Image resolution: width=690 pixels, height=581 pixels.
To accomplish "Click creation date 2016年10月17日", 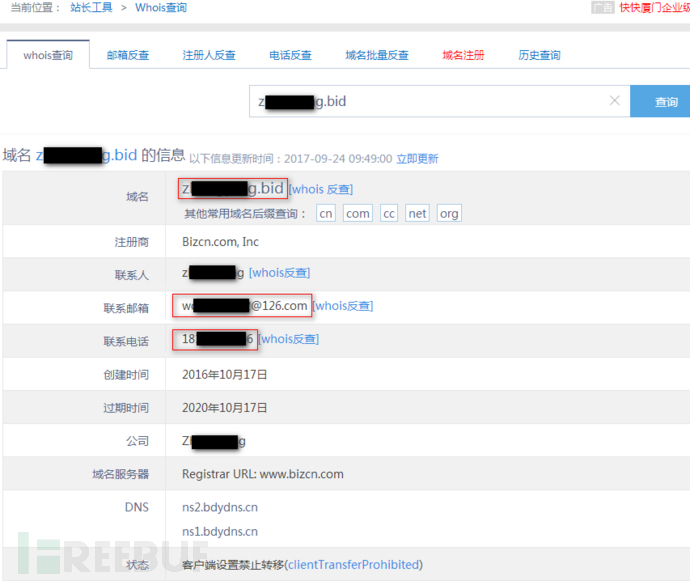I will tap(224, 375).
